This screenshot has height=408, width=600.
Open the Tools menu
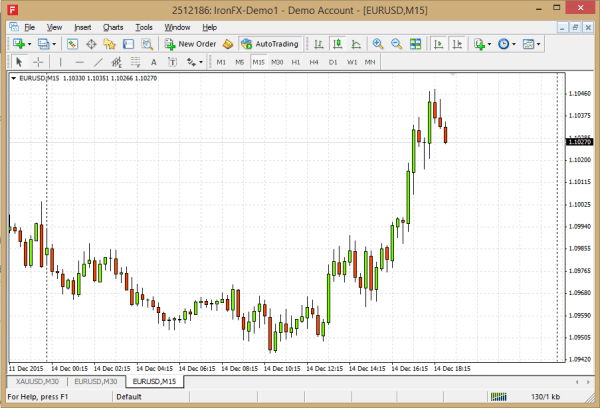pos(144,27)
